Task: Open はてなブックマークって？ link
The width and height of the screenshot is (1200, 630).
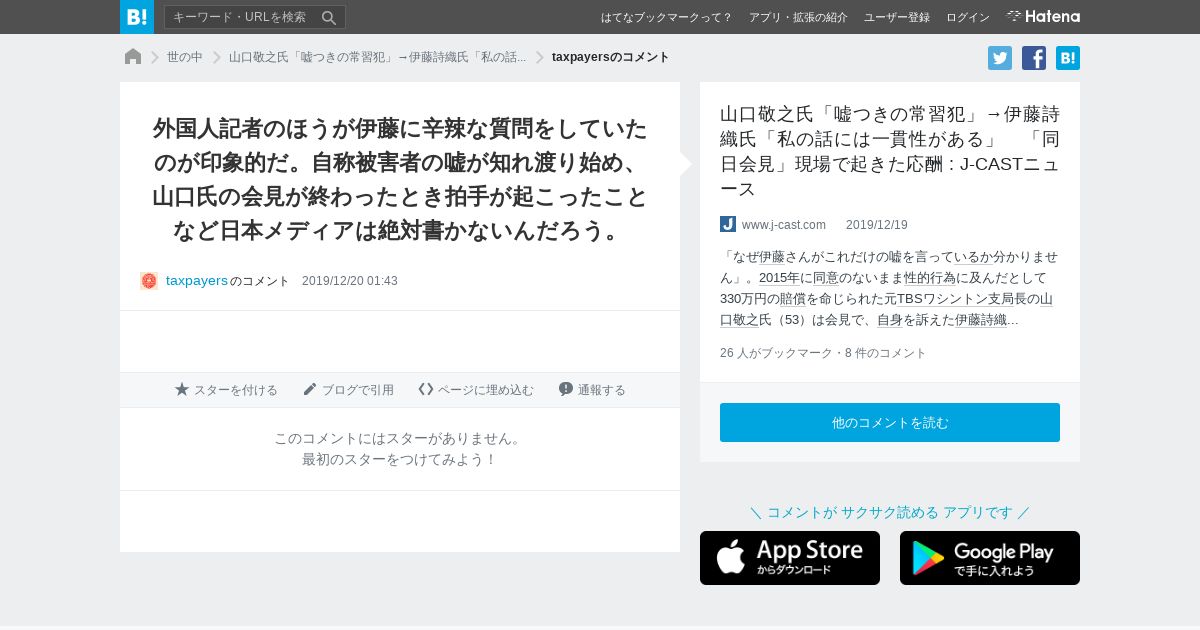Action: [667, 17]
